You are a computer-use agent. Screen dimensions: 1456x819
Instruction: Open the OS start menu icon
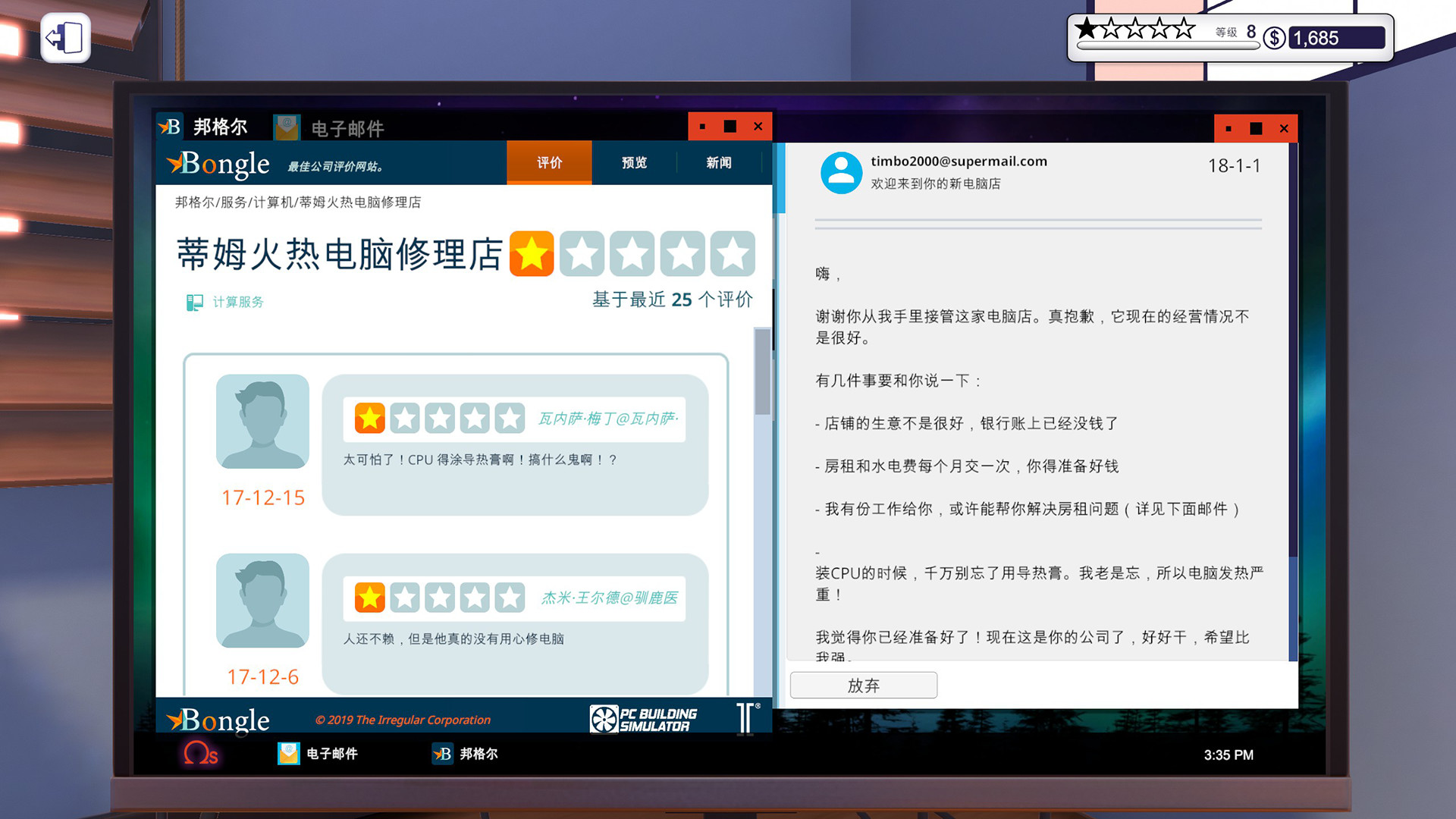click(200, 753)
